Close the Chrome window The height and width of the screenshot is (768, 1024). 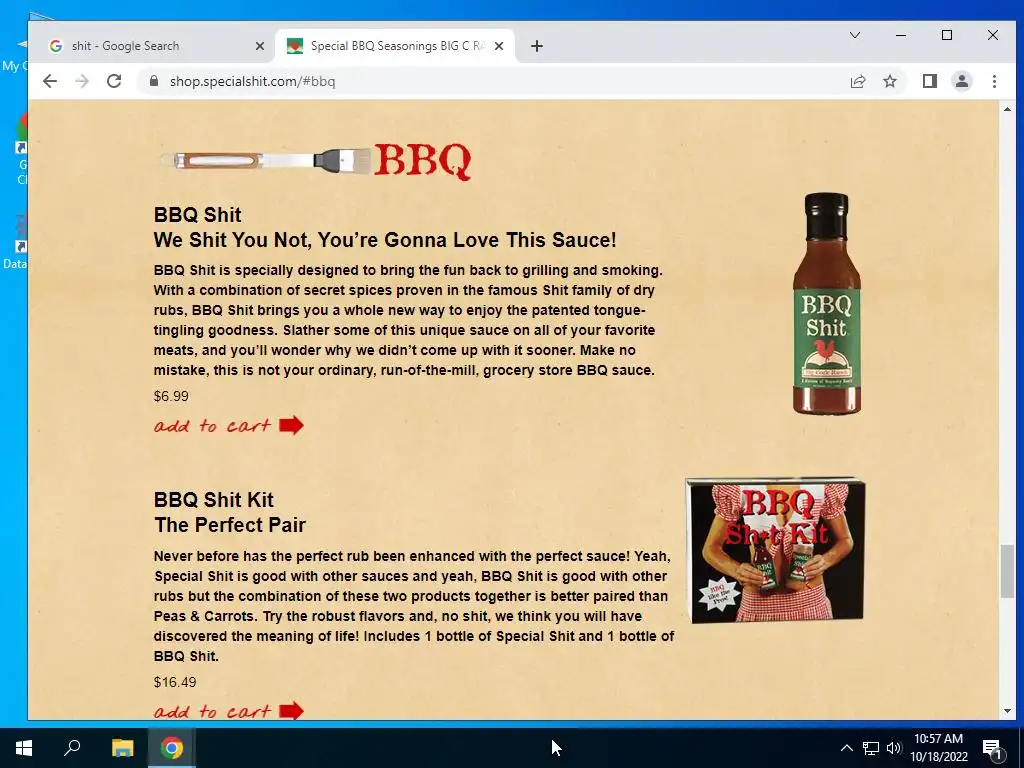[x=993, y=35]
